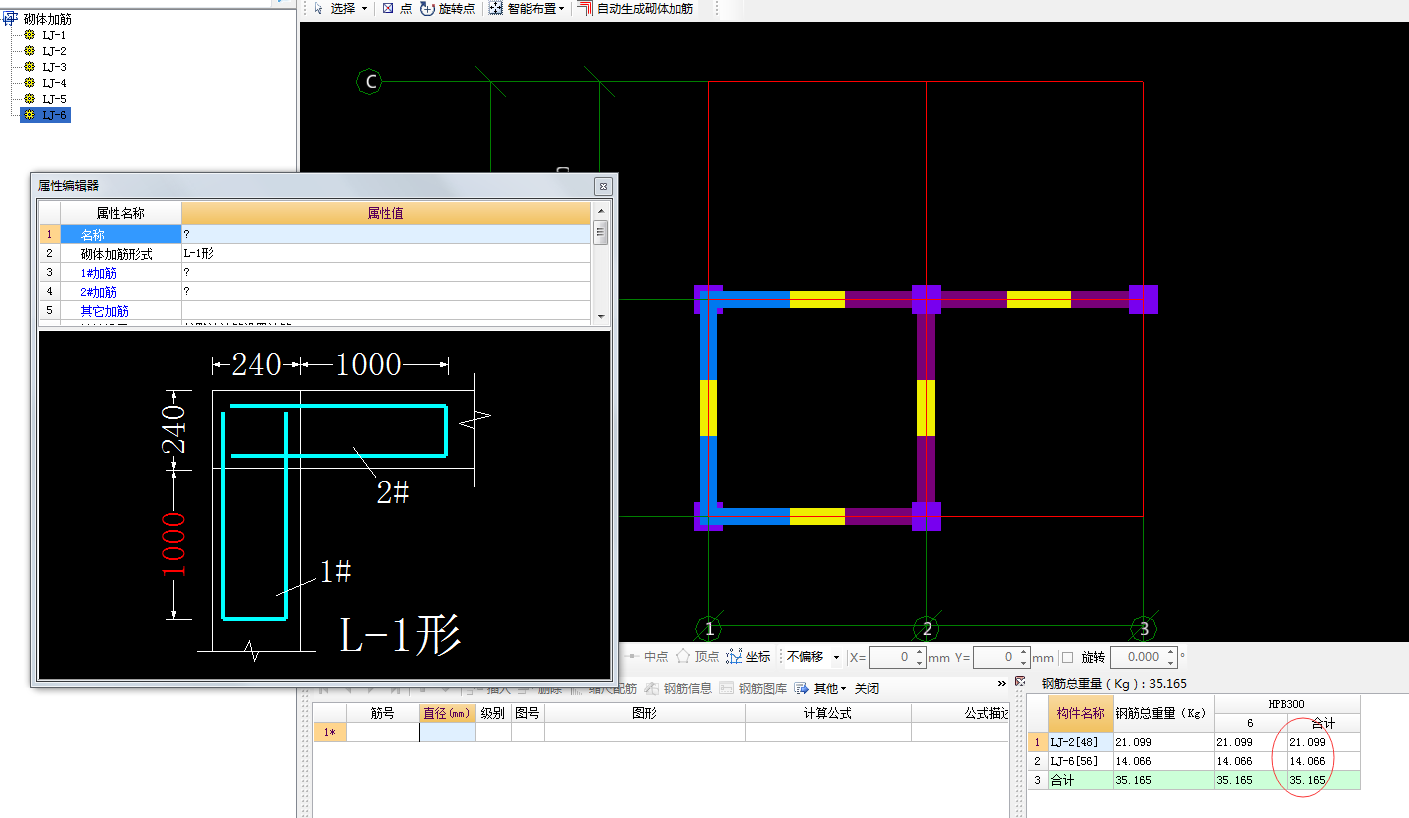Click the 1# rebar label in diagram
1409x818 pixels.
[335, 571]
